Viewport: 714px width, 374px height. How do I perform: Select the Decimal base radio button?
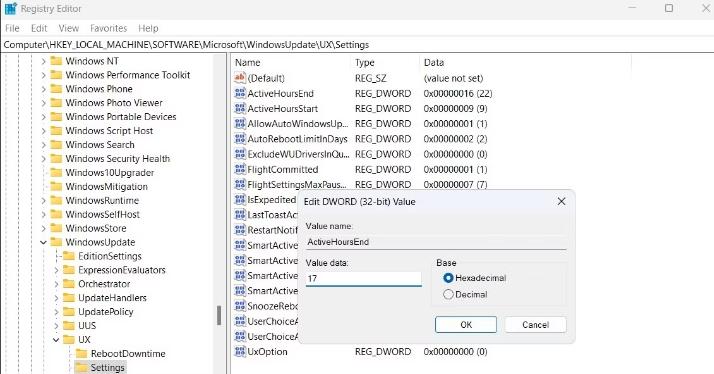pos(448,294)
